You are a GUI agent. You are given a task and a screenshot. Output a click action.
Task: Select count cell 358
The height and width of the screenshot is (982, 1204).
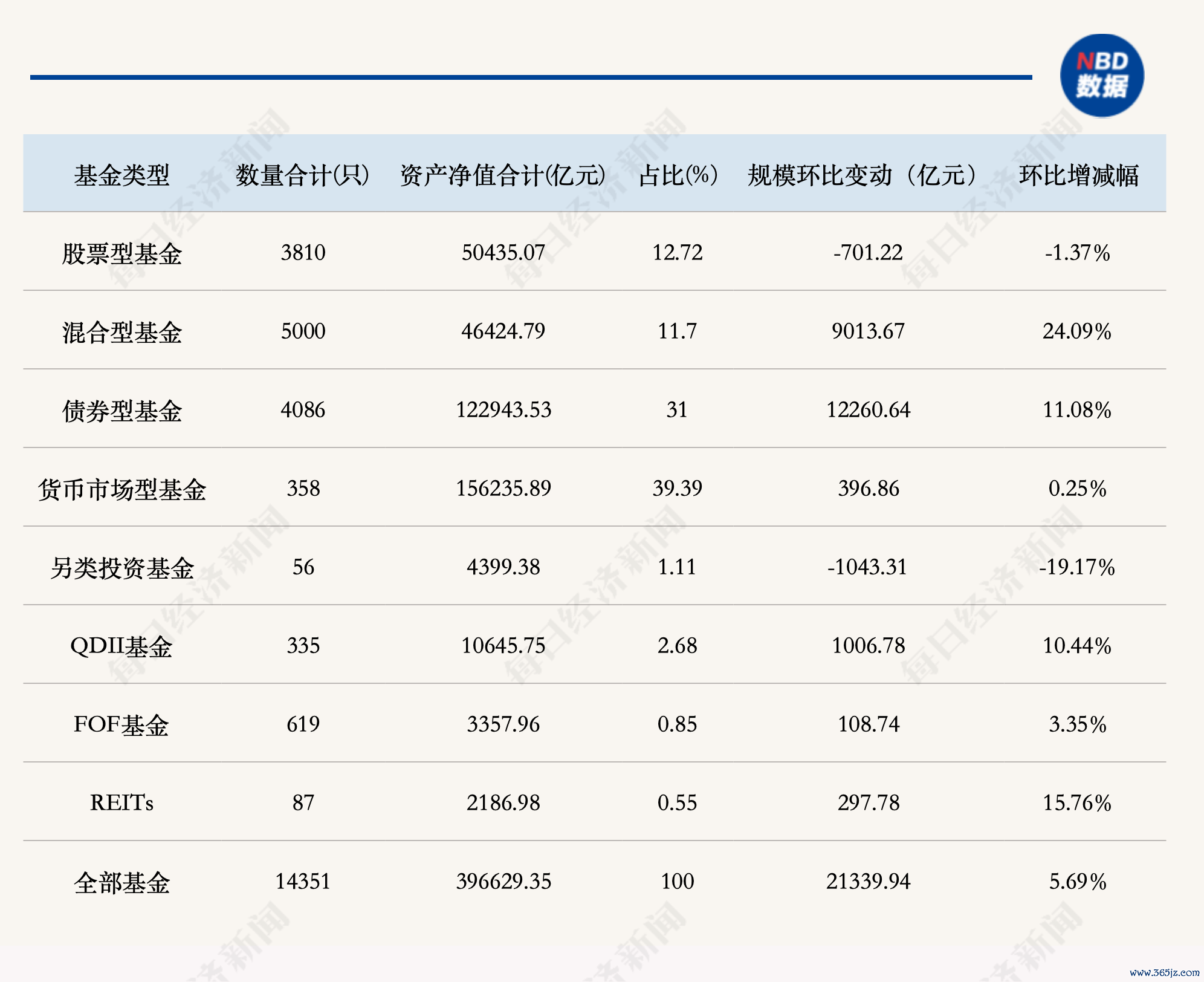coord(303,488)
